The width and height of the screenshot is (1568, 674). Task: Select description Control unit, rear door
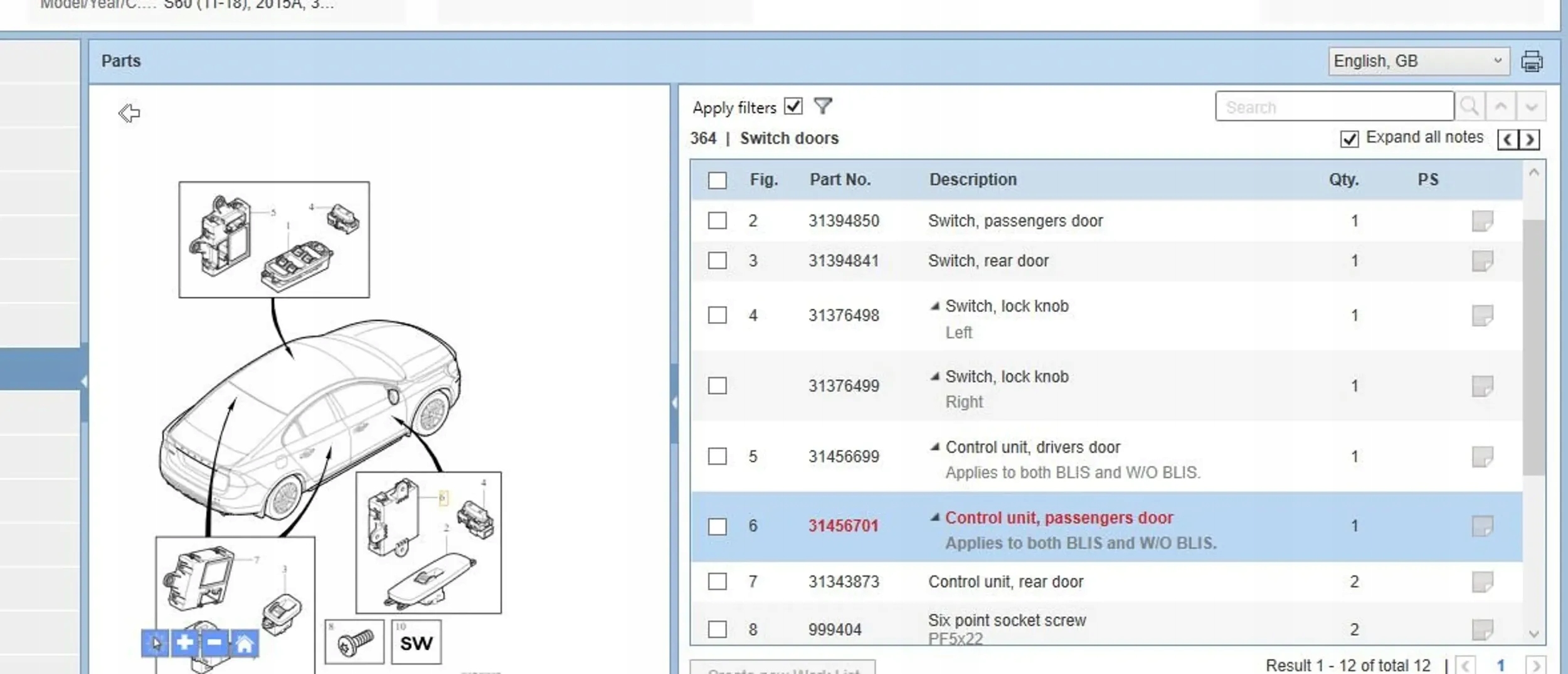click(1005, 582)
